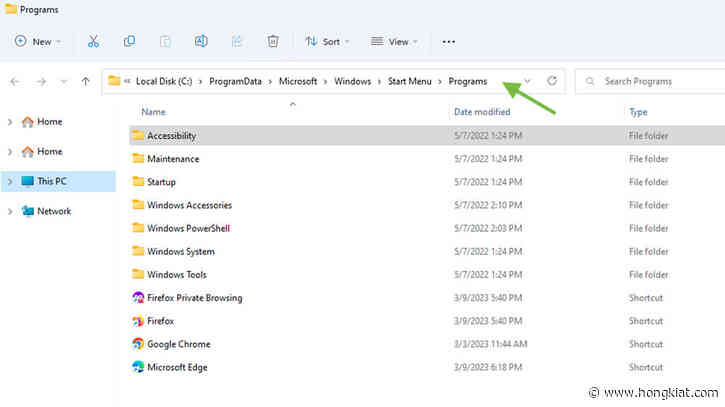The width and height of the screenshot is (725, 407).
Task: Go up one folder level
Action: [x=86, y=81]
